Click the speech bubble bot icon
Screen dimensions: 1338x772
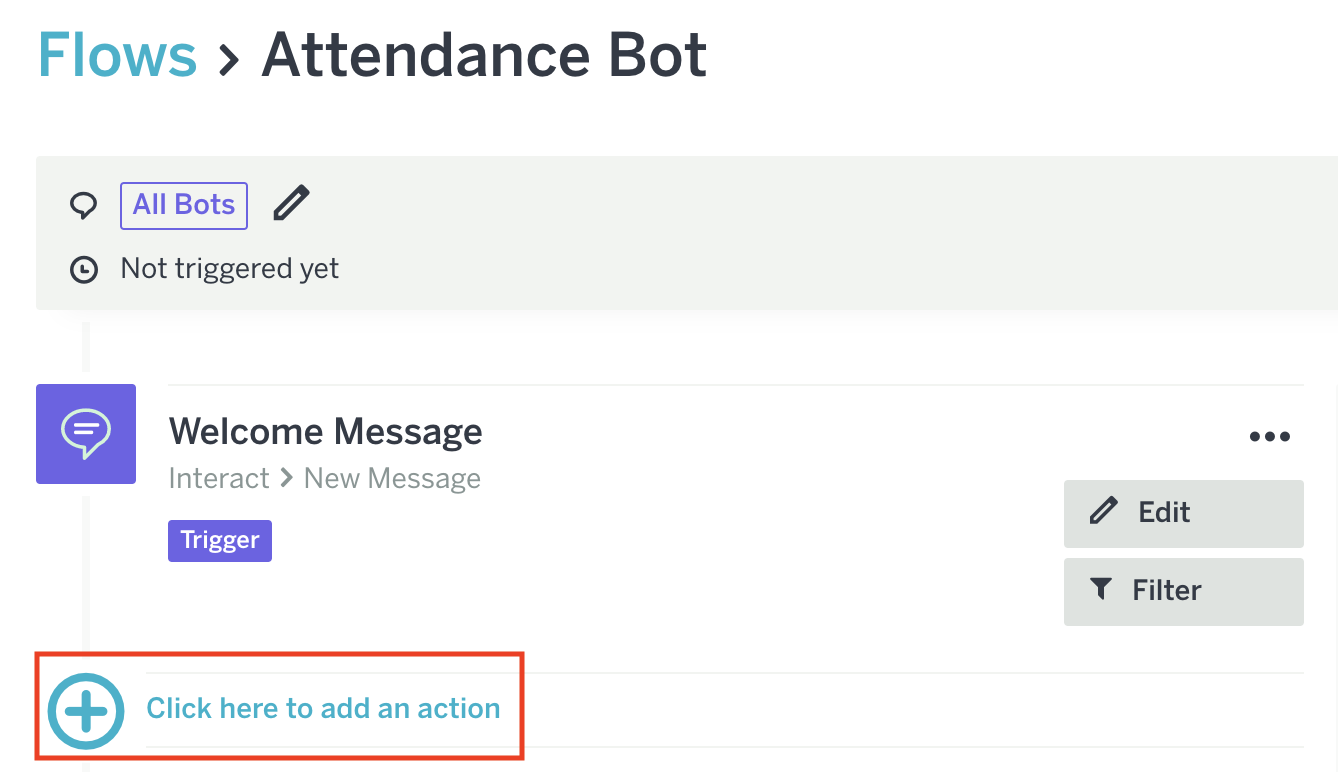pyautogui.click(x=84, y=206)
